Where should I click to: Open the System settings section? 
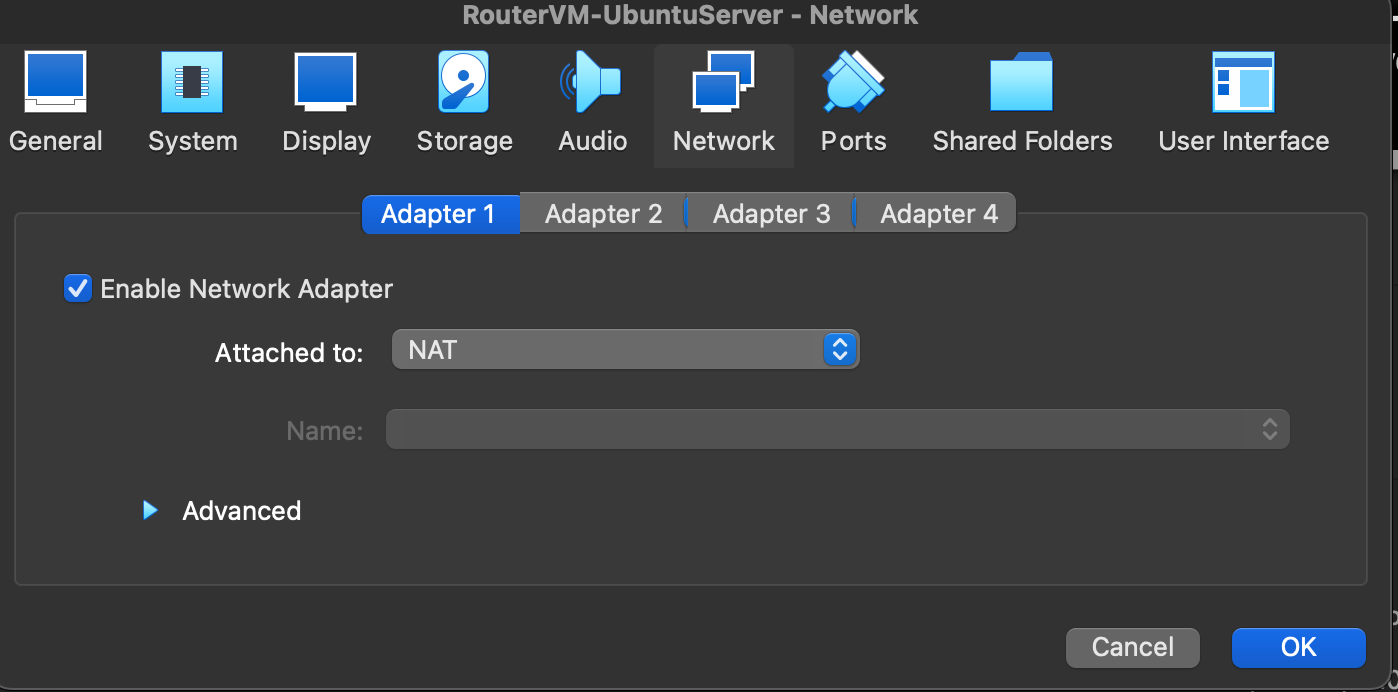point(192,105)
